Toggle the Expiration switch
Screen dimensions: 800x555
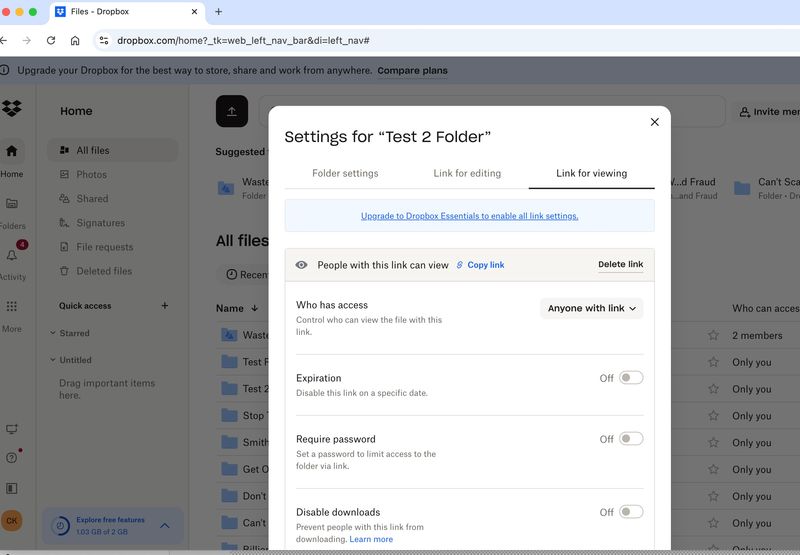point(631,378)
